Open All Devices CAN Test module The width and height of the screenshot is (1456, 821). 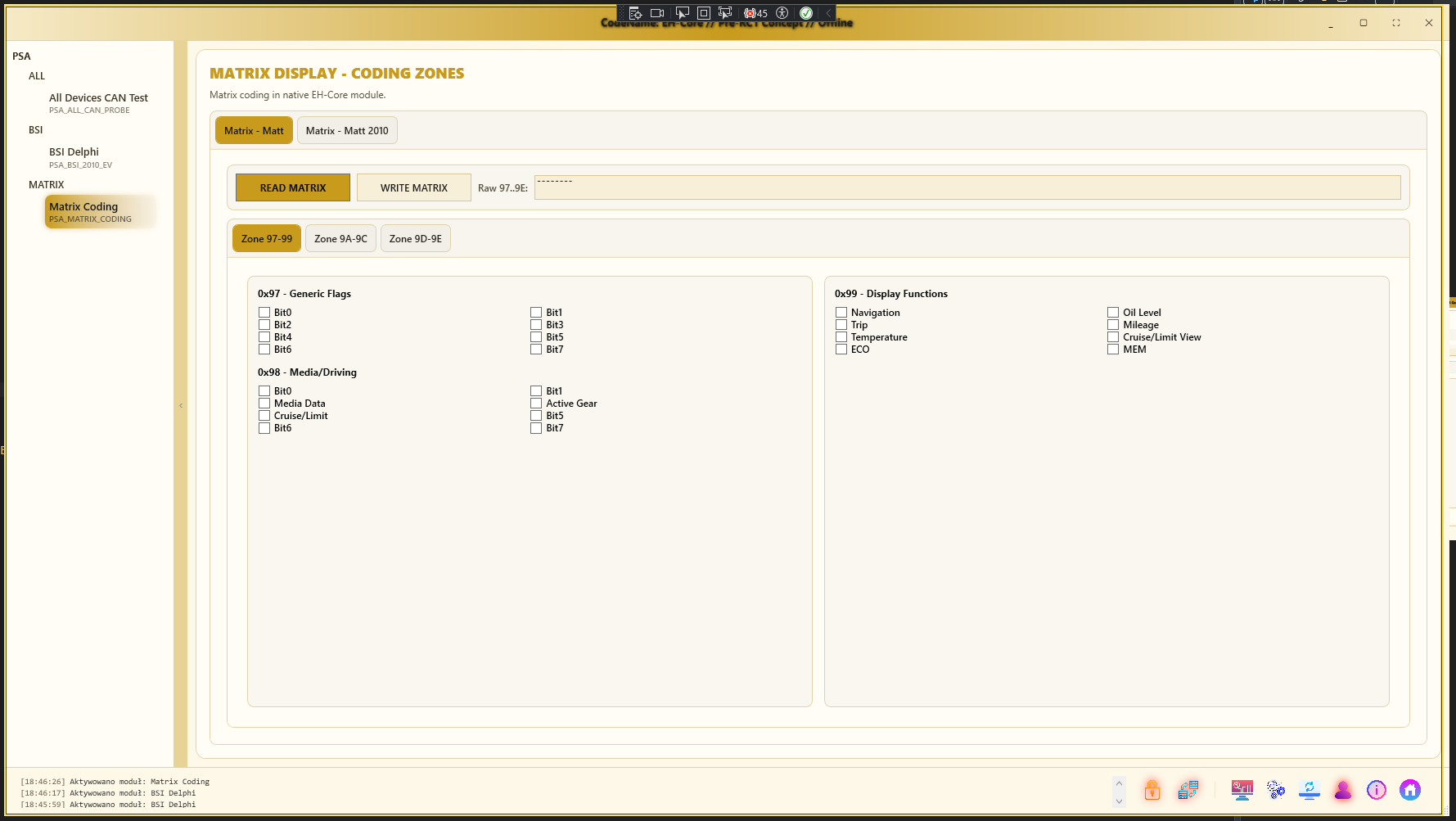(x=98, y=103)
